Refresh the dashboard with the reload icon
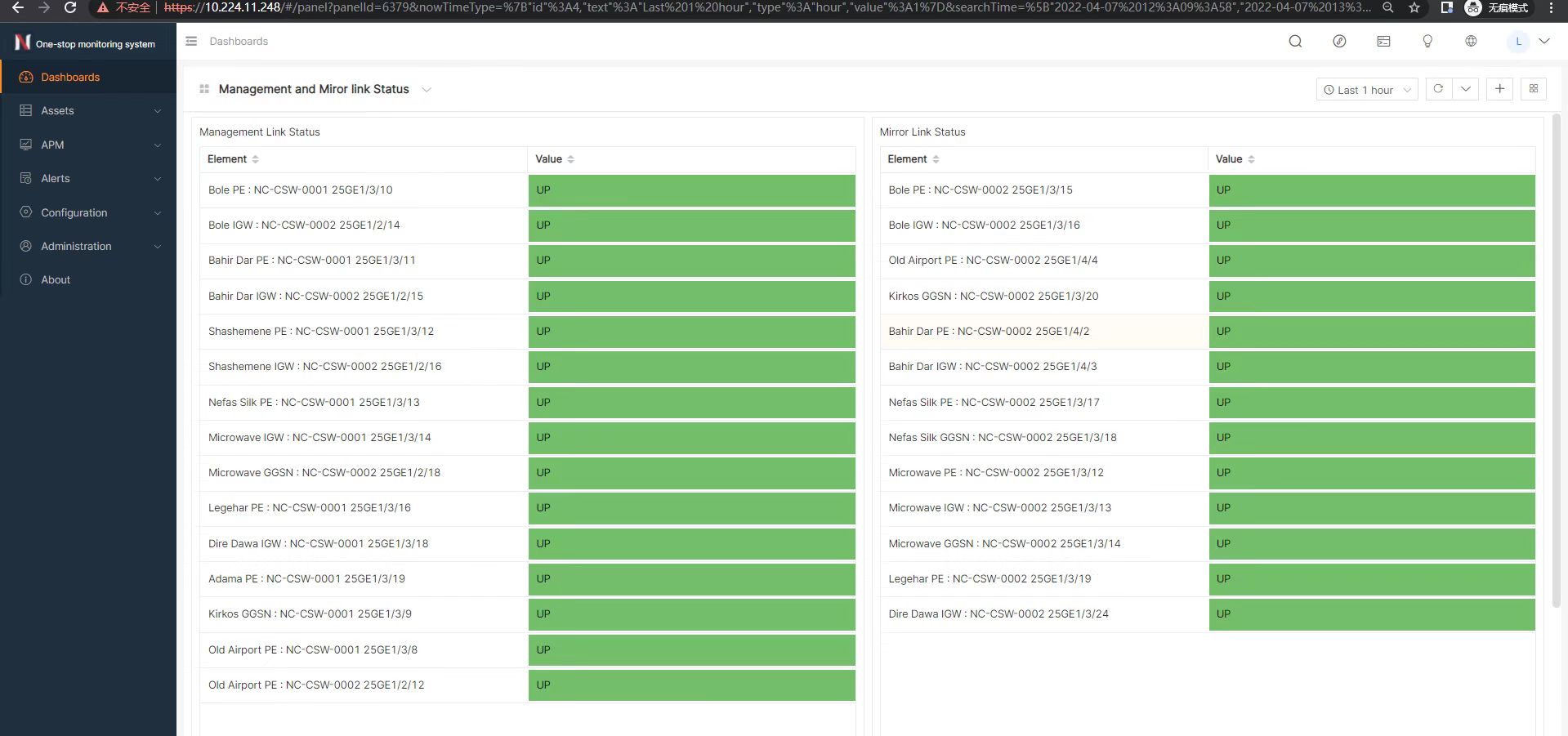Image resolution: width=1568 pixels, height=736 pixels. pos(1438,89)
